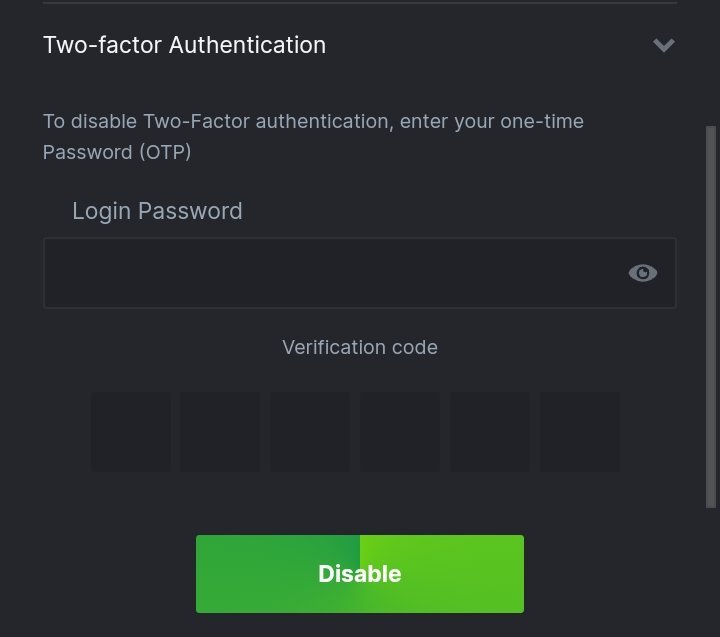Select the second verification code box
Viewport: 720px width, 637px height.
(x=220, y=431)
